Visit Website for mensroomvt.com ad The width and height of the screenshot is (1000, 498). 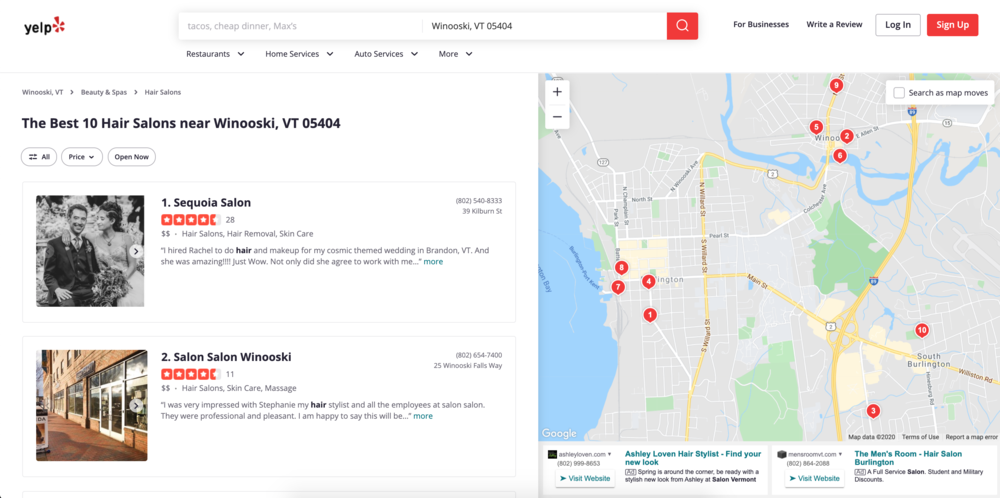pyautogui.click(x=814, y=478)
